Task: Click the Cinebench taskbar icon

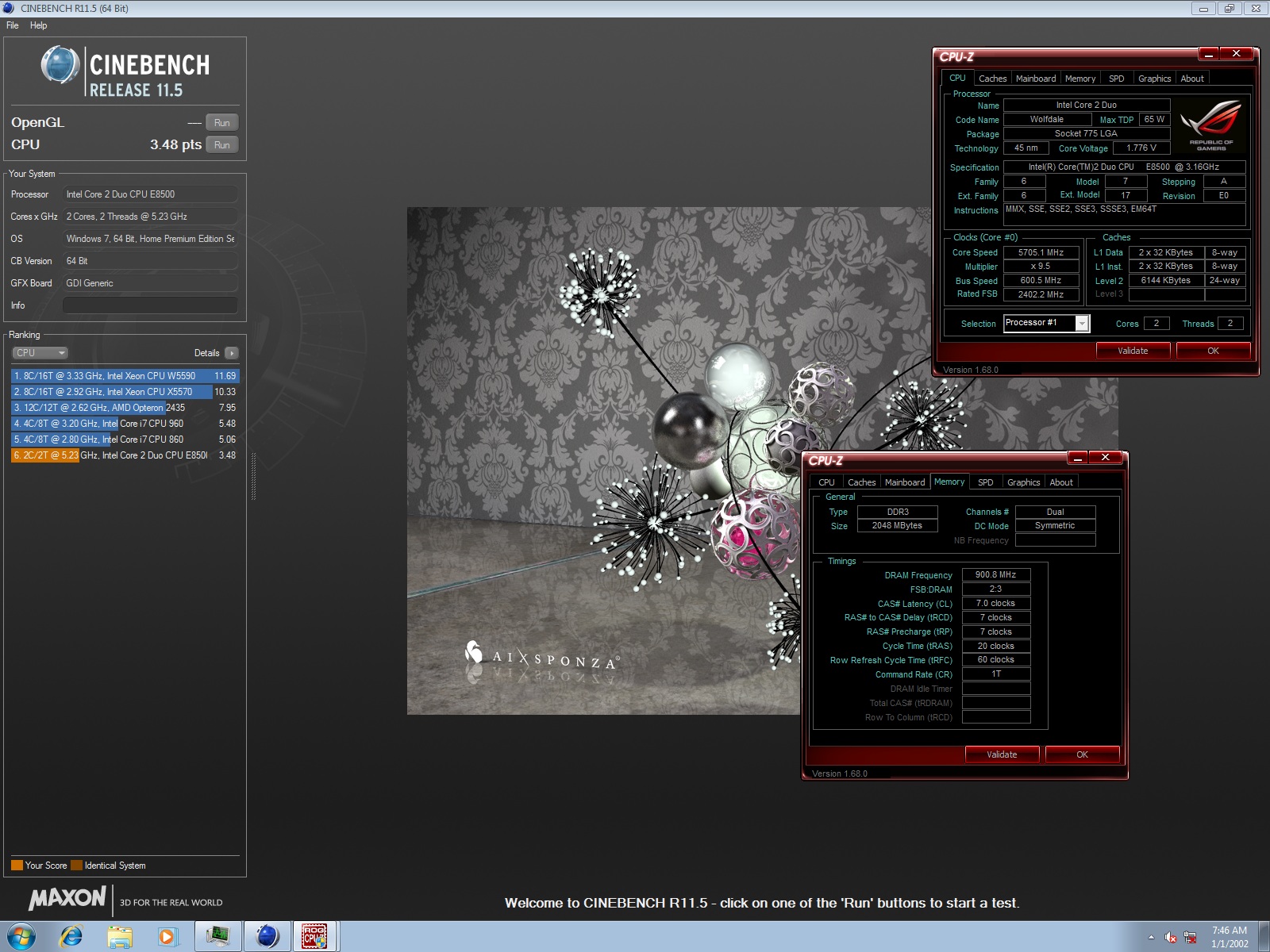Action: tap(267, 937)
